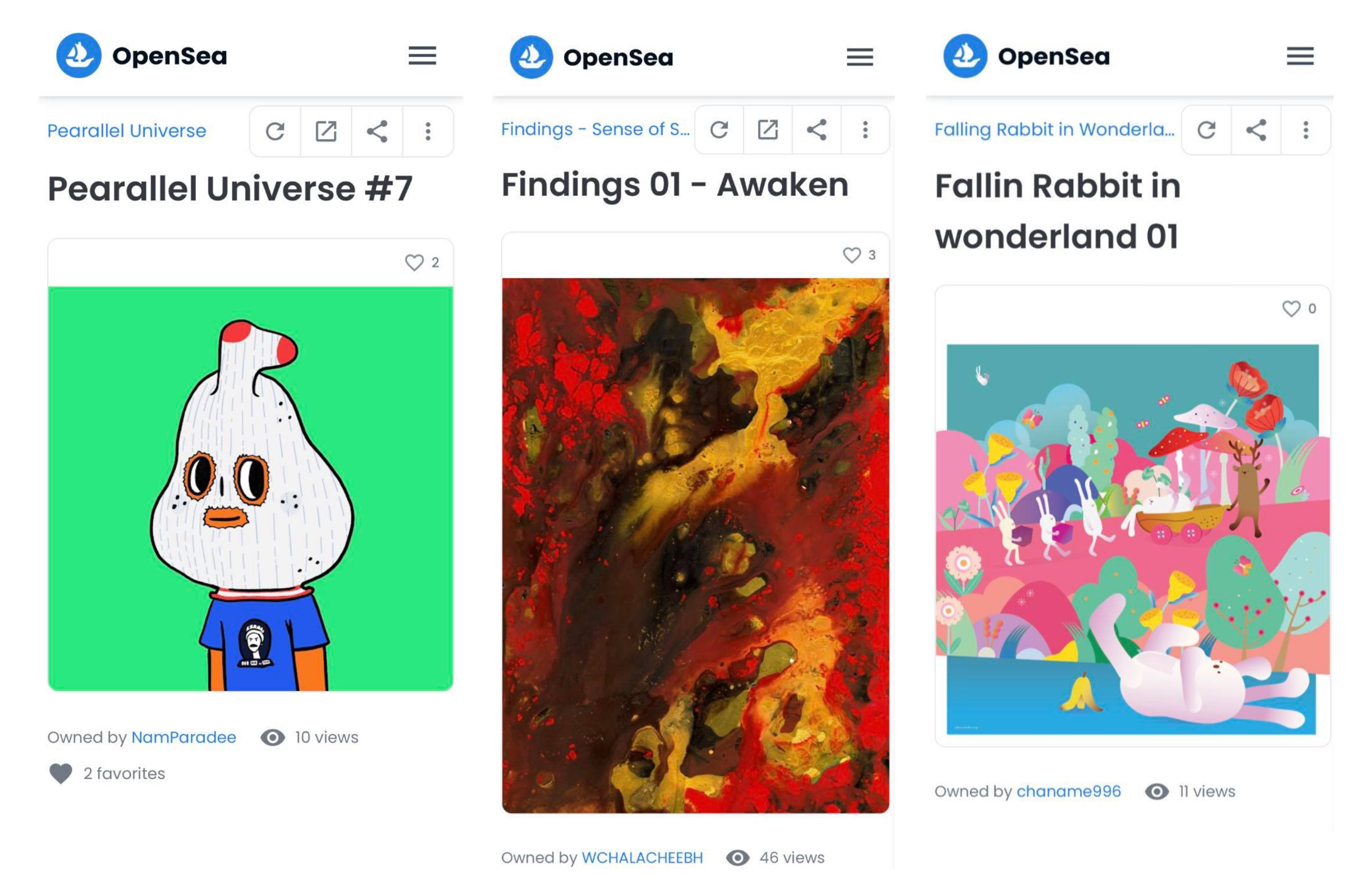This screenshot has width=1372, height=889.
Task: Toggle the heart on Findings 01 artwork
Action: (851, 255)
